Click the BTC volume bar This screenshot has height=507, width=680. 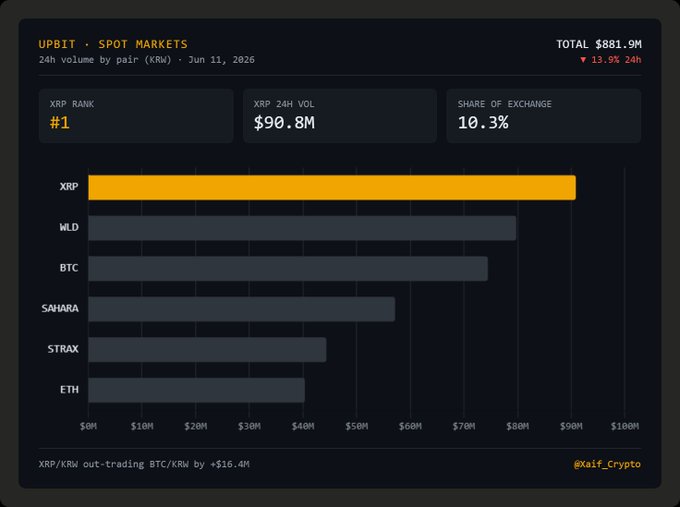point(288,268)
